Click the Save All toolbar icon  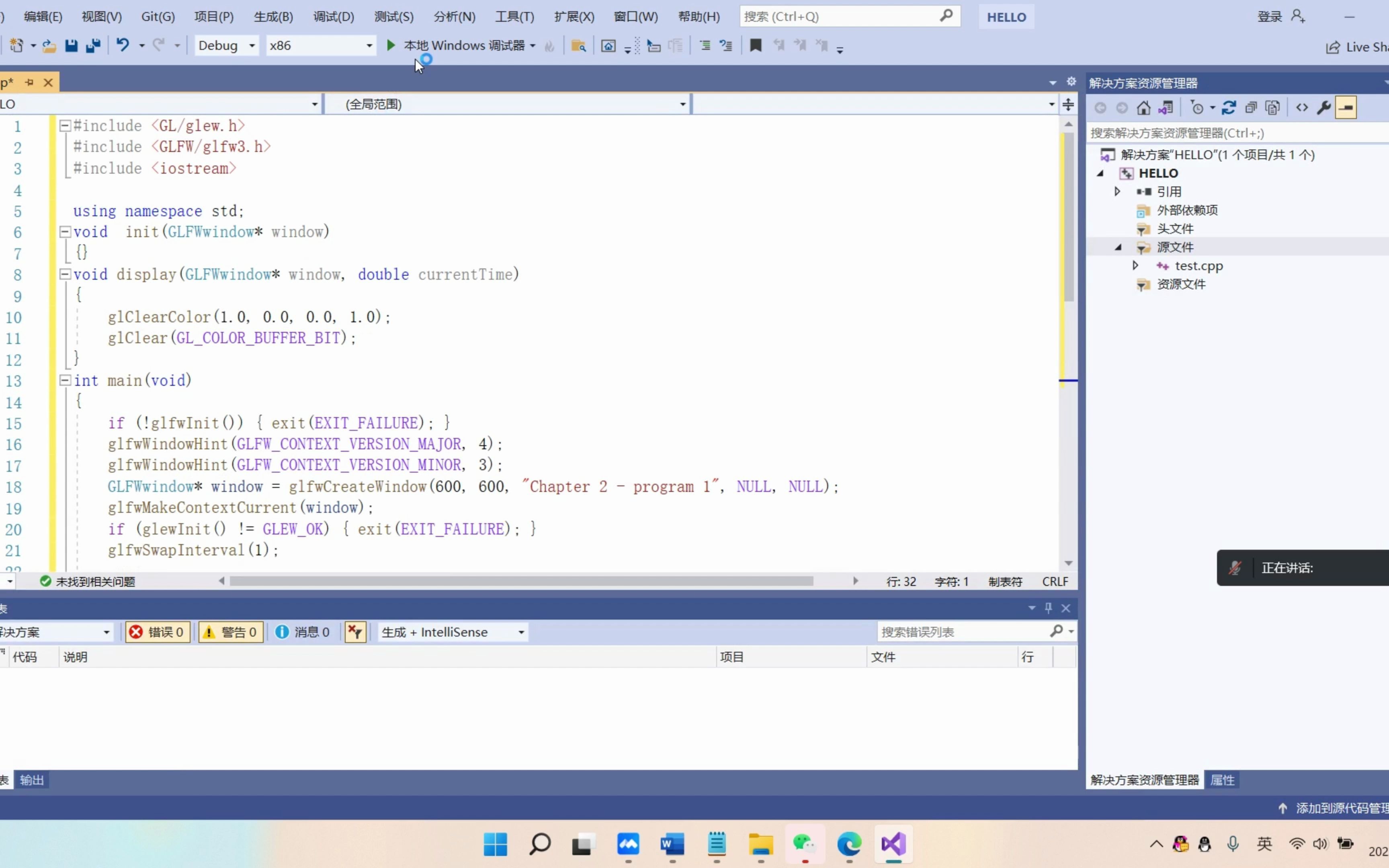tap(93, 45)
